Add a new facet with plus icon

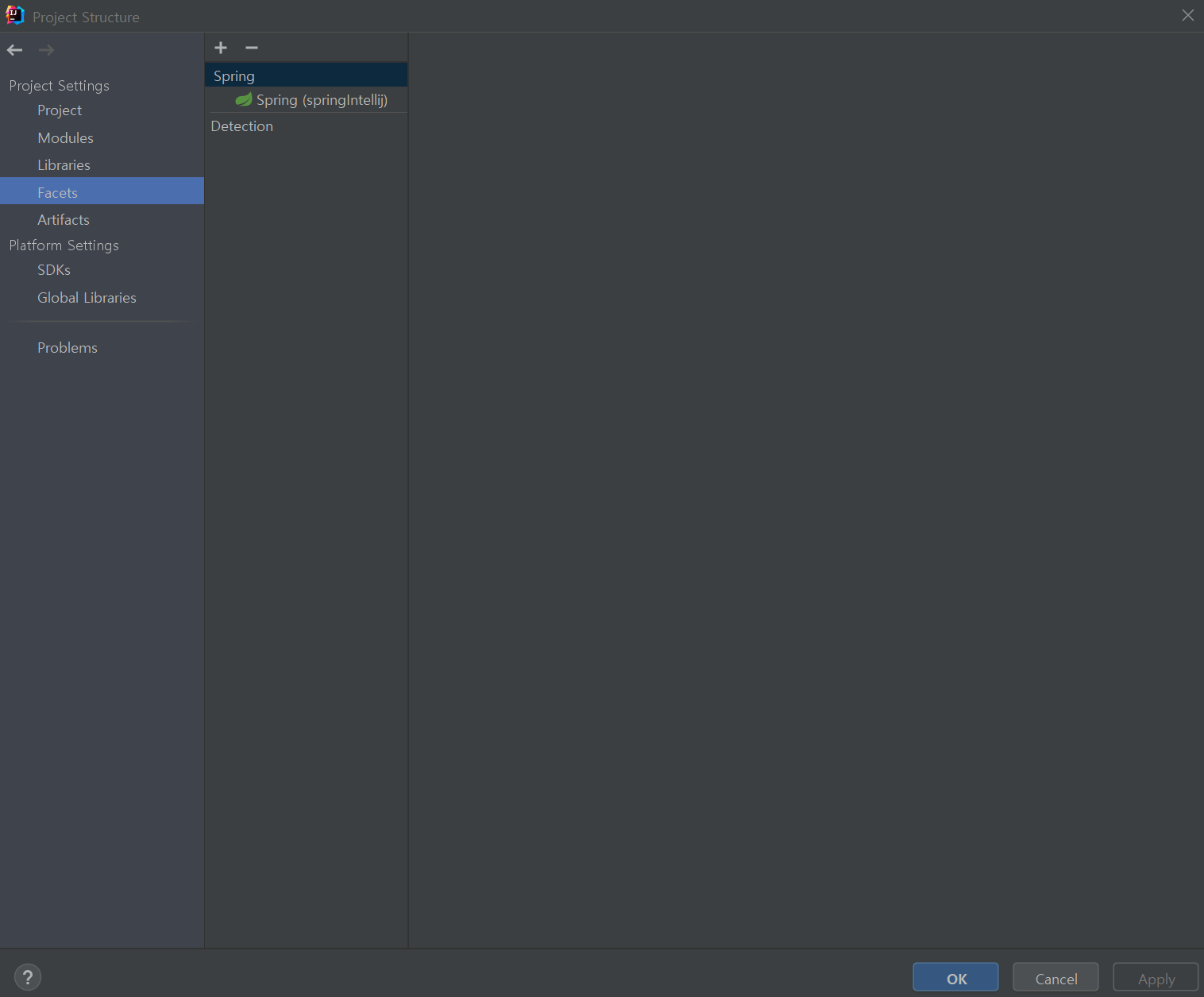coord(221,48)
